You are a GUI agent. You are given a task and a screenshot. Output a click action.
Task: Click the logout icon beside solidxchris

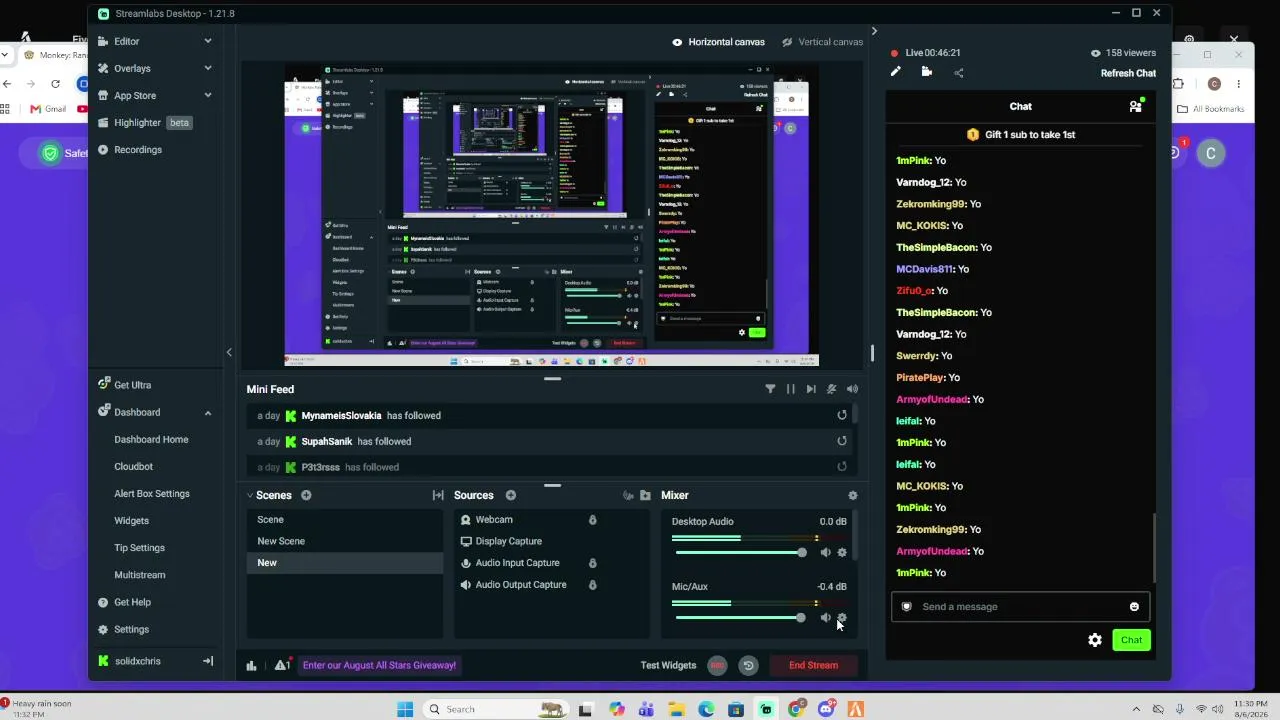pyautogui.click(x=208, y=661)
